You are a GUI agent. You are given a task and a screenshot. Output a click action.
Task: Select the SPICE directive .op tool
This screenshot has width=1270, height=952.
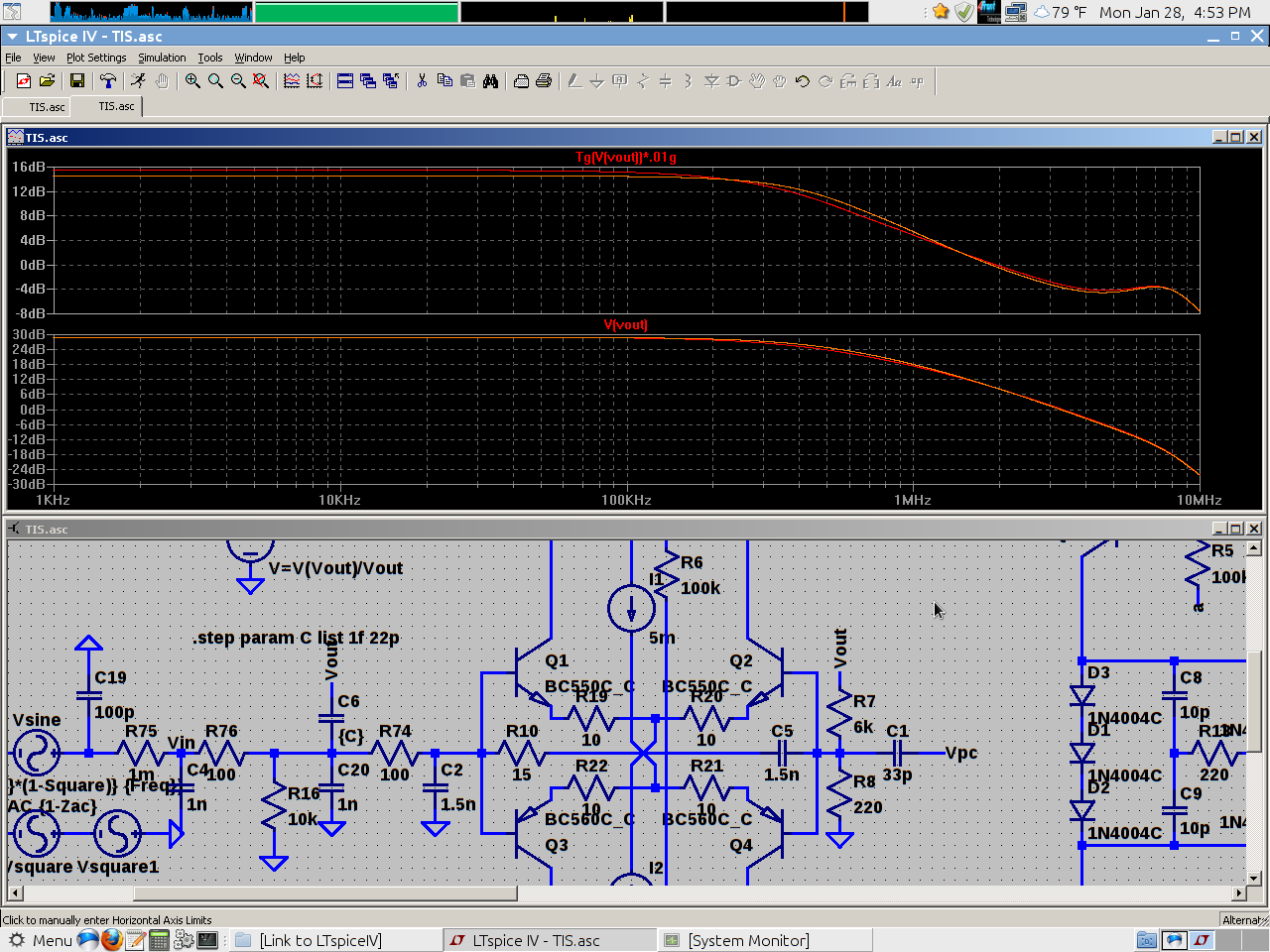917,81
